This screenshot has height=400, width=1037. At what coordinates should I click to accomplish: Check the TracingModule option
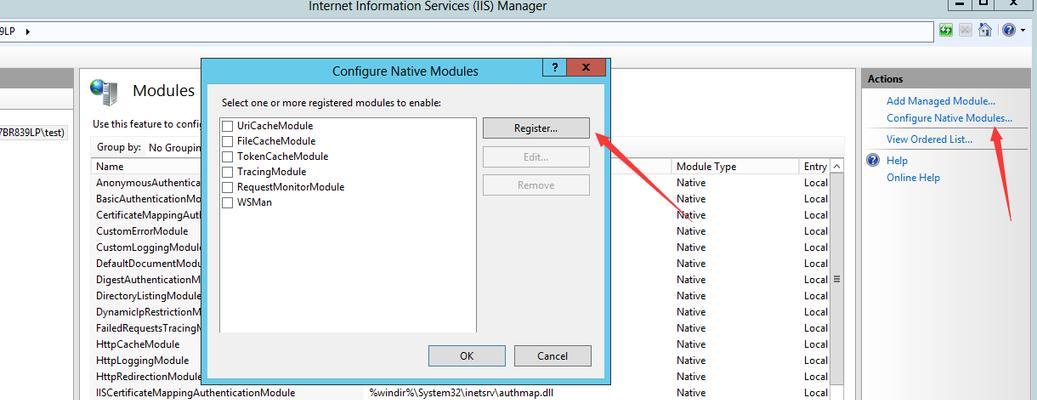228,172
